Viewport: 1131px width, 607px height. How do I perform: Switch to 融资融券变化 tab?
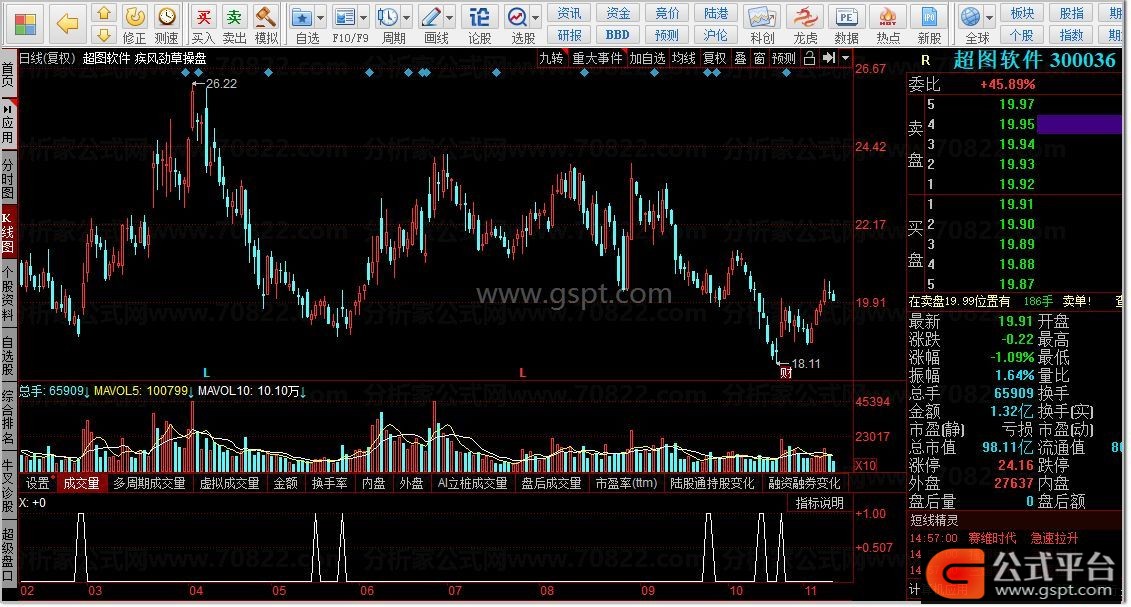(x=804, y=483)
